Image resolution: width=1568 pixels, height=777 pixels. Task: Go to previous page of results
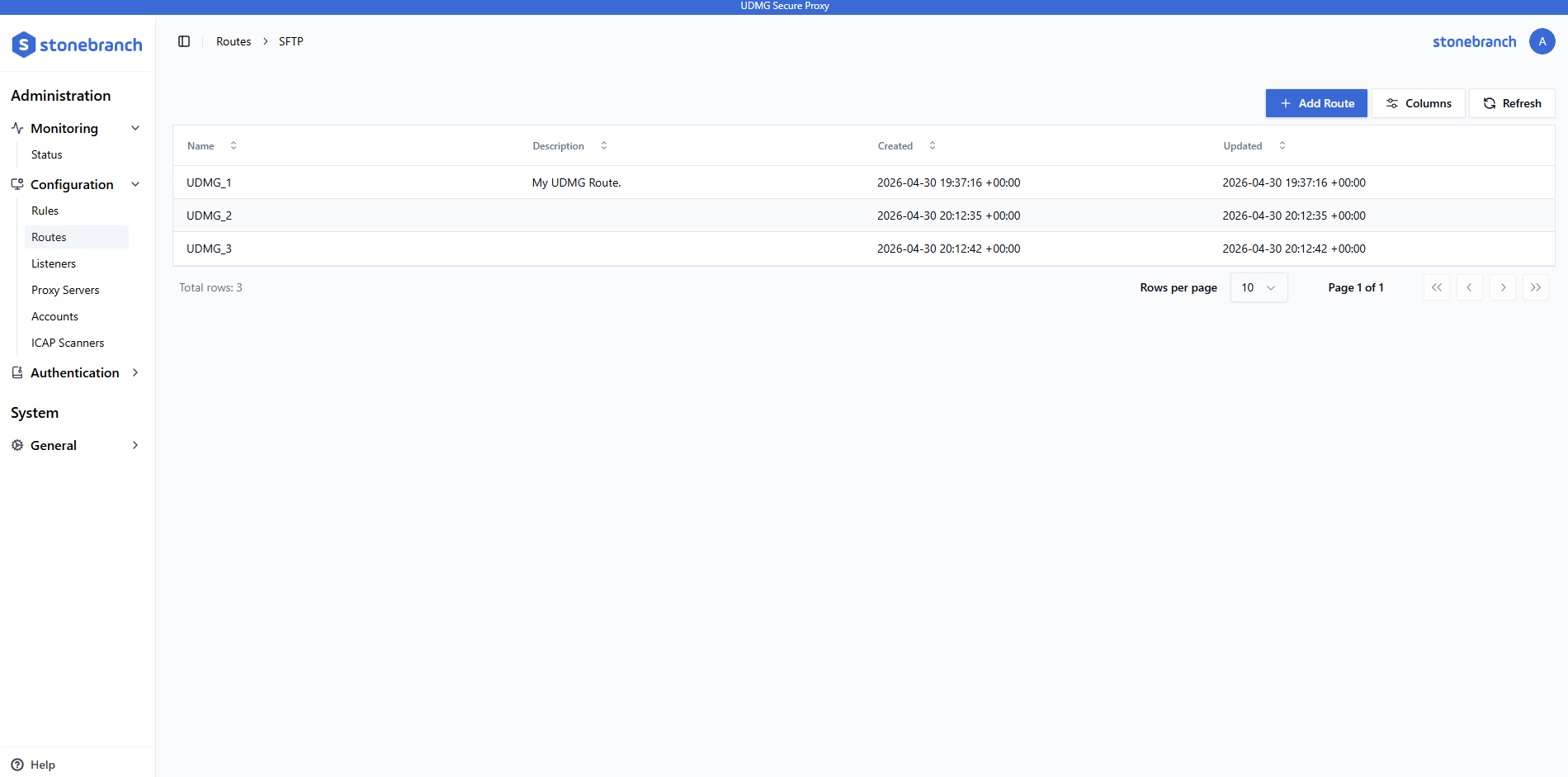1470,287
